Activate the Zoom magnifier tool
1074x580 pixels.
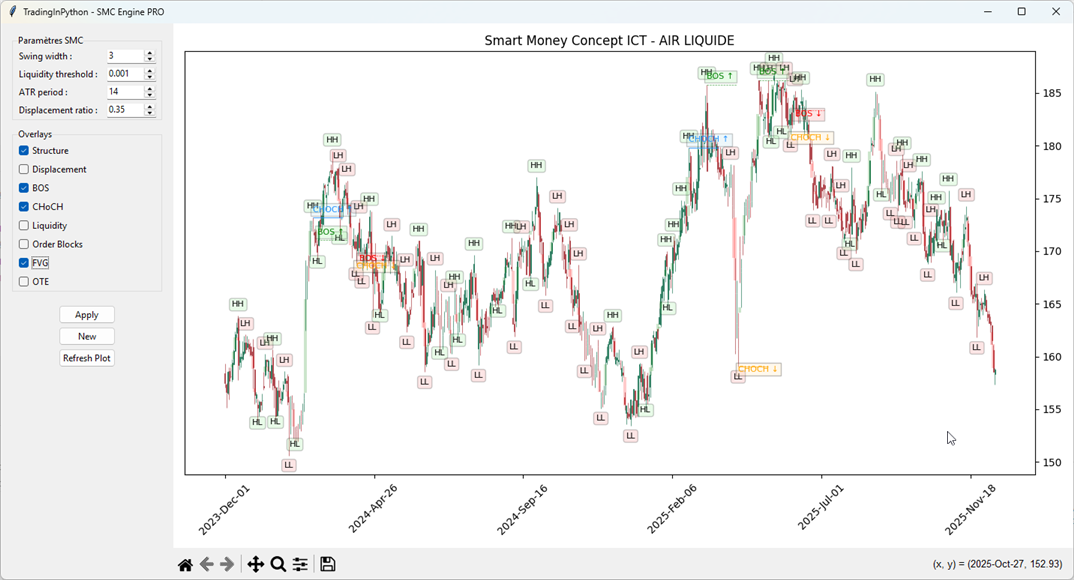point(278,565)
